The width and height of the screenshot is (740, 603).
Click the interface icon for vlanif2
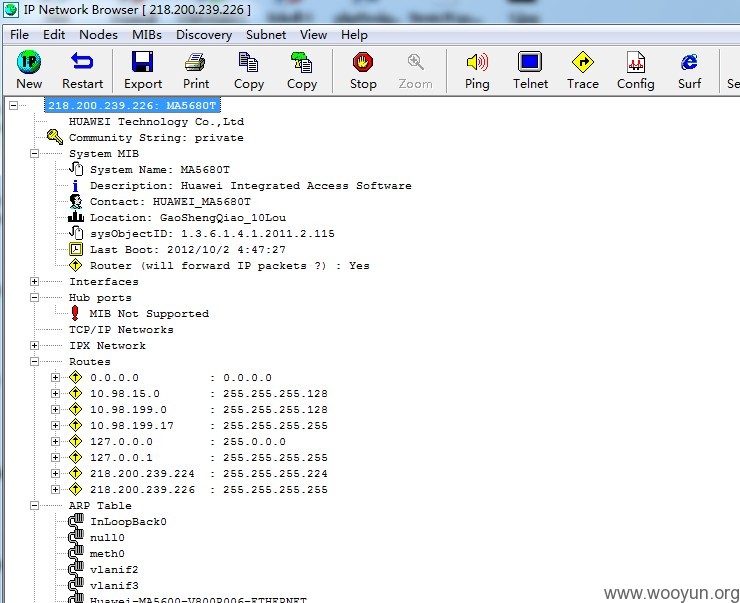[x=76, y=569]
